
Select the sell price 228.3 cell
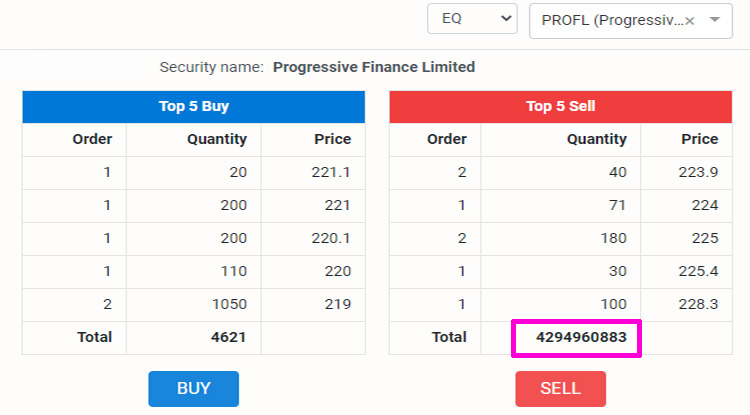click(699, 304)
